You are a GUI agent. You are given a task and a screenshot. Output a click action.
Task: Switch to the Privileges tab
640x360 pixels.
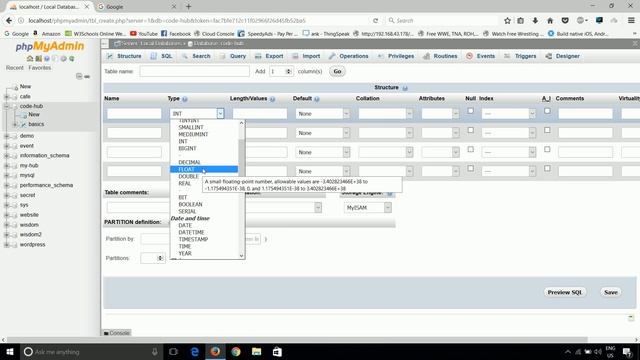(x=396, y=56)
